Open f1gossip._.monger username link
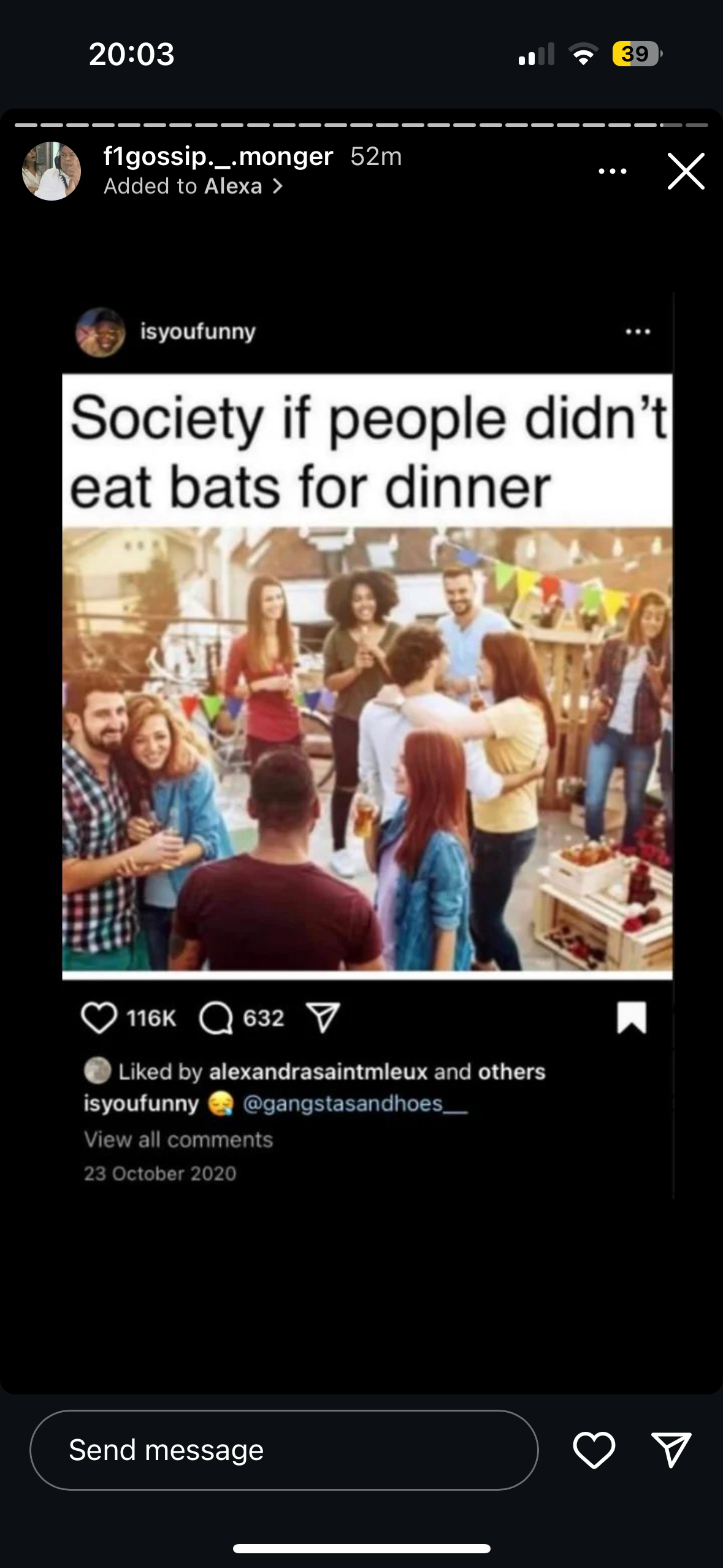 [x=218, y=156]
